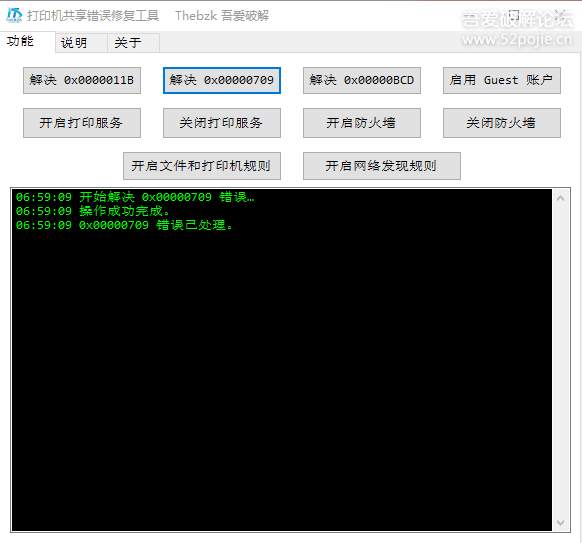Turn off firewall with 关闭防火墙
Viewport: 582px width, 543px height.
coord(502,123)
